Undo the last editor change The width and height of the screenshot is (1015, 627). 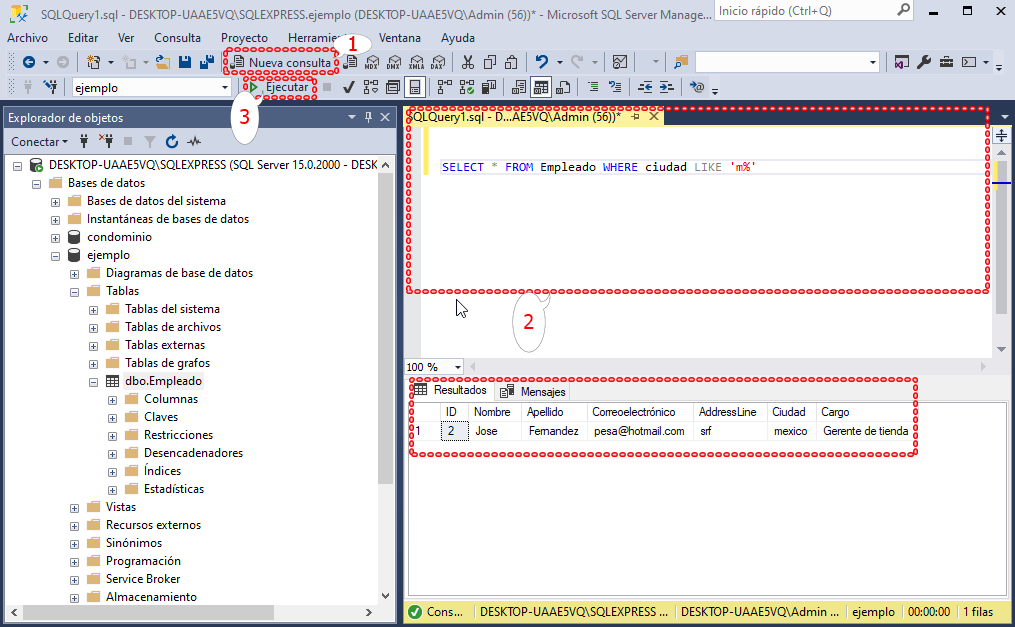point(542,62)
